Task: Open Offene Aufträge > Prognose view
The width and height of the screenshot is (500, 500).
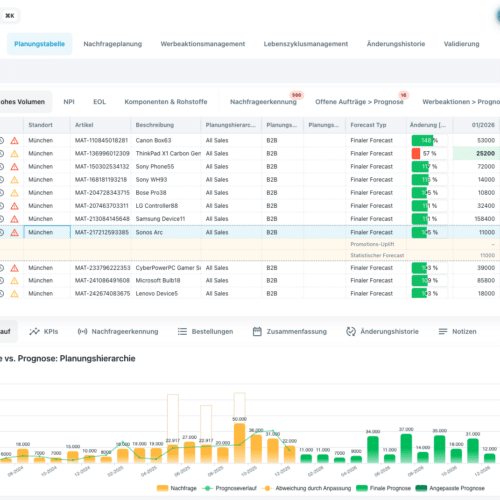Action: pos(359,102)
